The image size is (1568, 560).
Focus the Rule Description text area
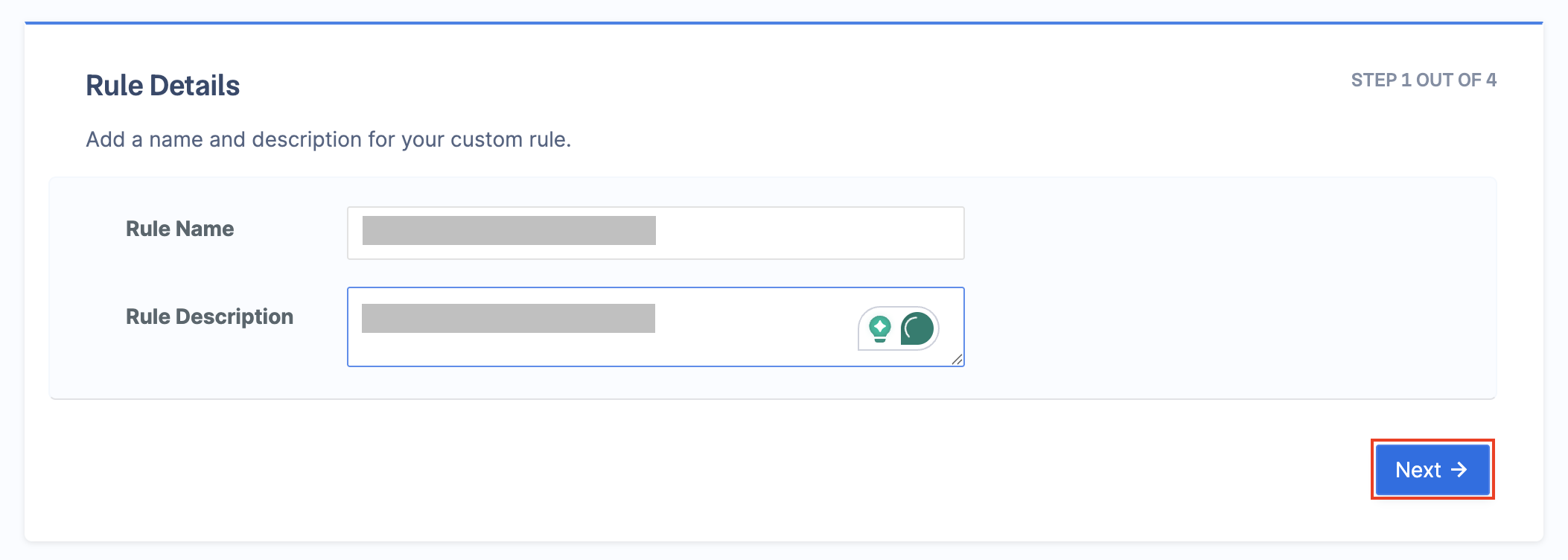click(x=656, y=327)
